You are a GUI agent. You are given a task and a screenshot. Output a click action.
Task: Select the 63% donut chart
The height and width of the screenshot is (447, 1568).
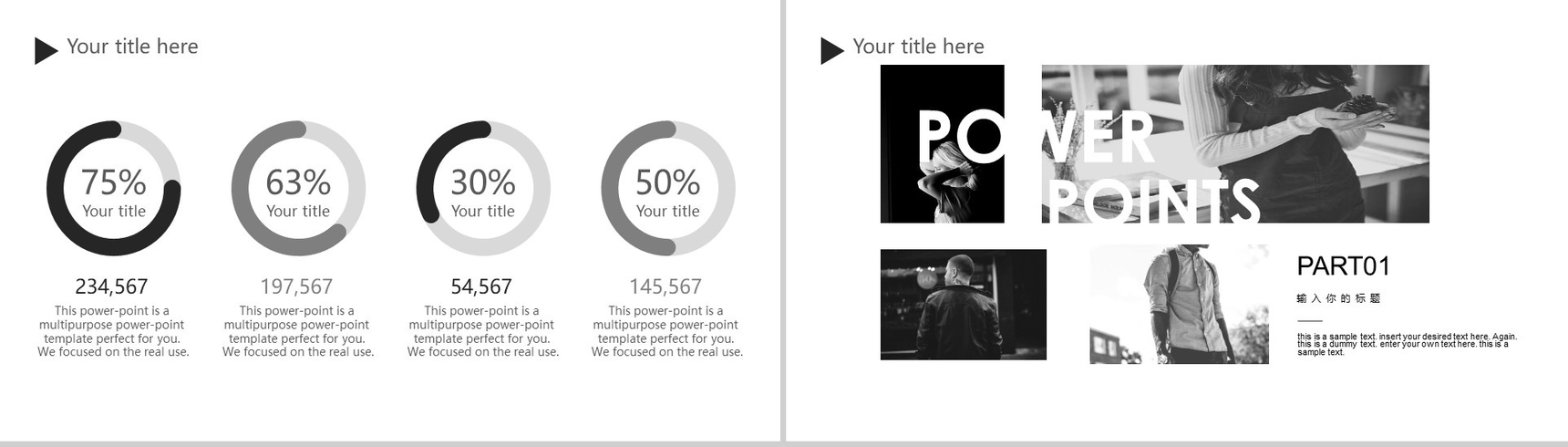(x=298, y=188)
